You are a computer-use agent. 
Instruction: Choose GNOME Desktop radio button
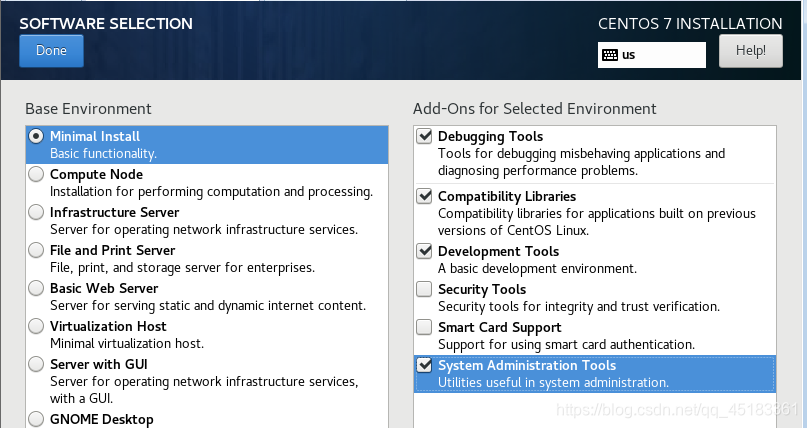37,419
